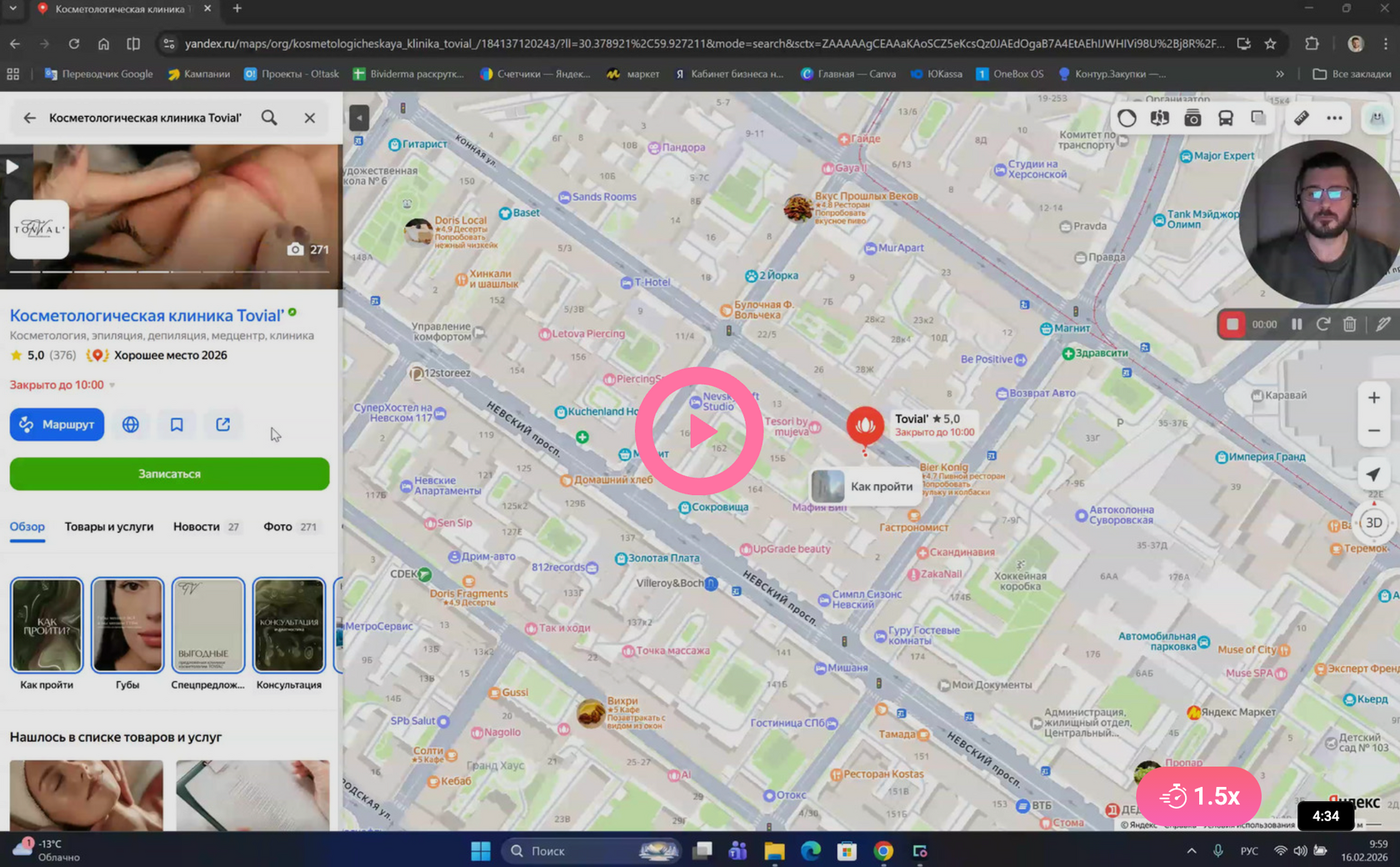
Task: Open the camera photo counter showing 271
Action: (x=307, y=249)
